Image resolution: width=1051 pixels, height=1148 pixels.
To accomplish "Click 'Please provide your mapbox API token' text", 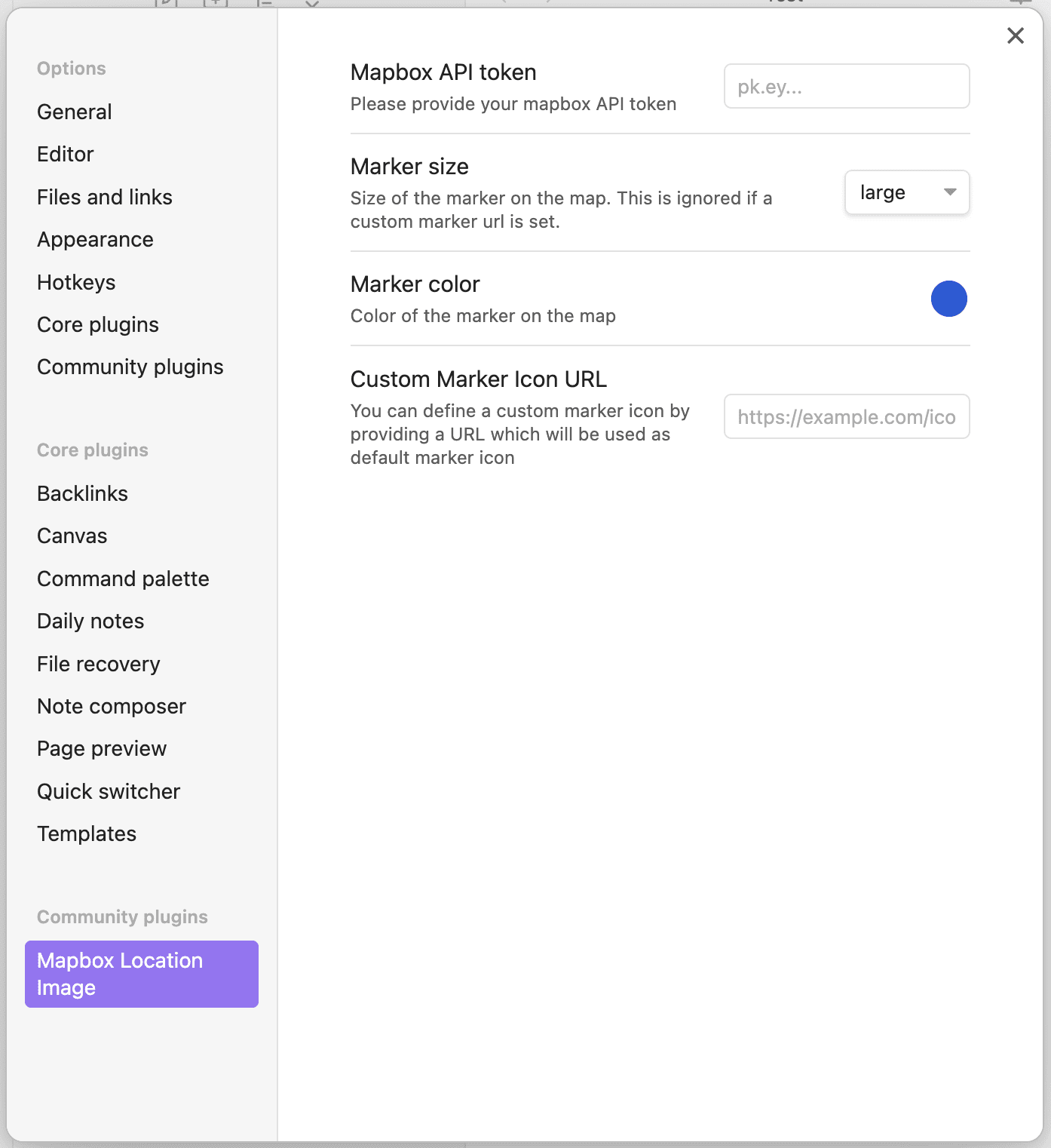I will click(513, 104).
